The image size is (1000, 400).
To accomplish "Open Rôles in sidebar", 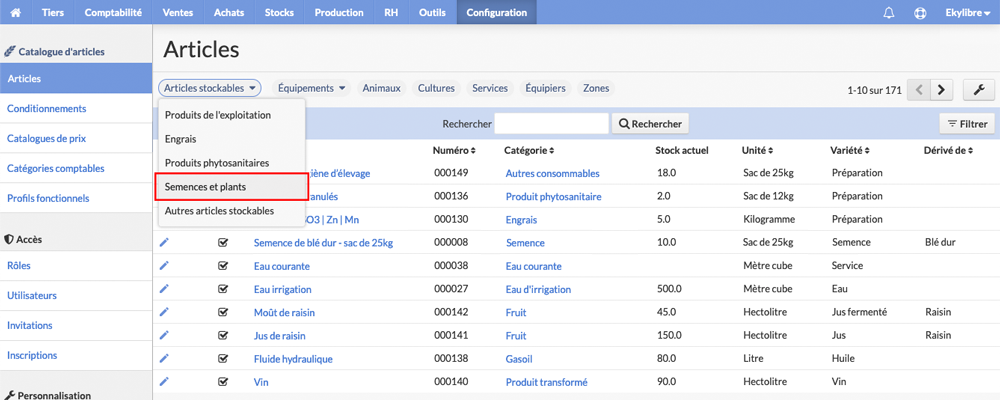I will tap(76, 265).
